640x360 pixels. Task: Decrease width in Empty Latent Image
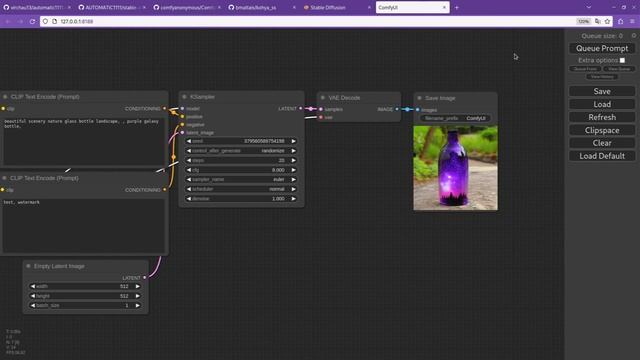point(33,287)
